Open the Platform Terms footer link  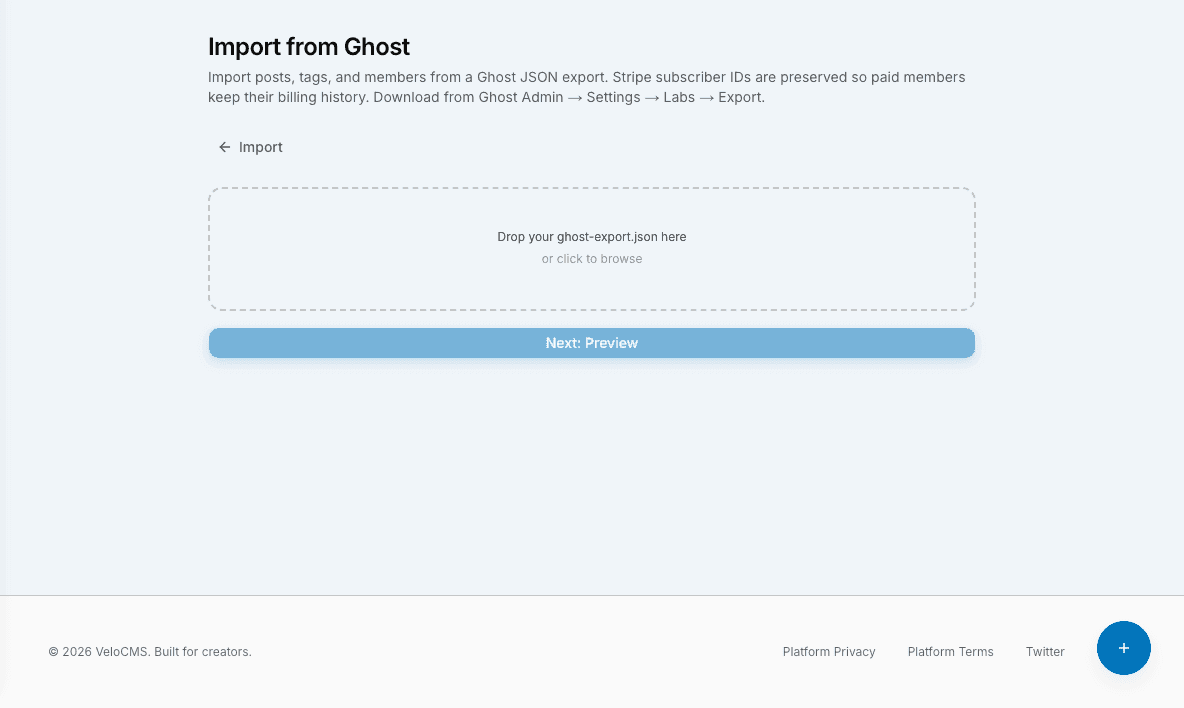[x=950, y=651]
